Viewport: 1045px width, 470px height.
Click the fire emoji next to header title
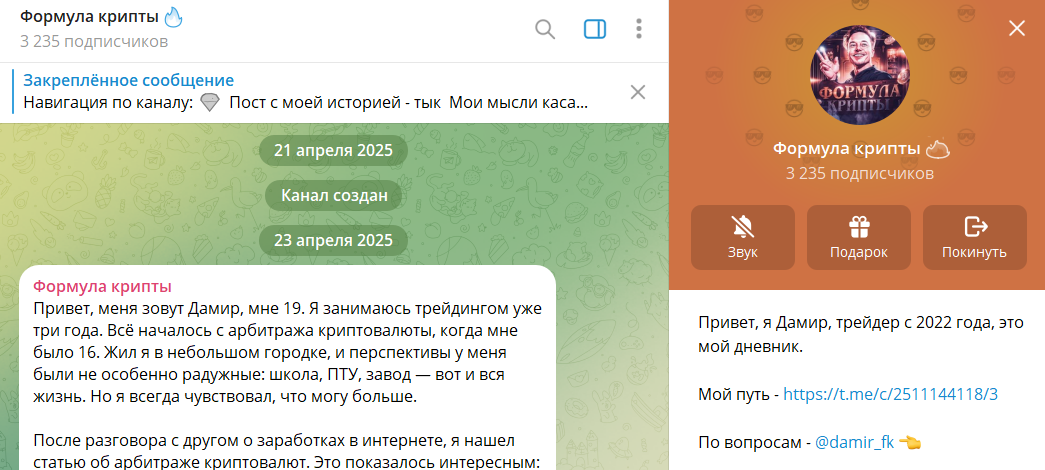coord(173,16)
